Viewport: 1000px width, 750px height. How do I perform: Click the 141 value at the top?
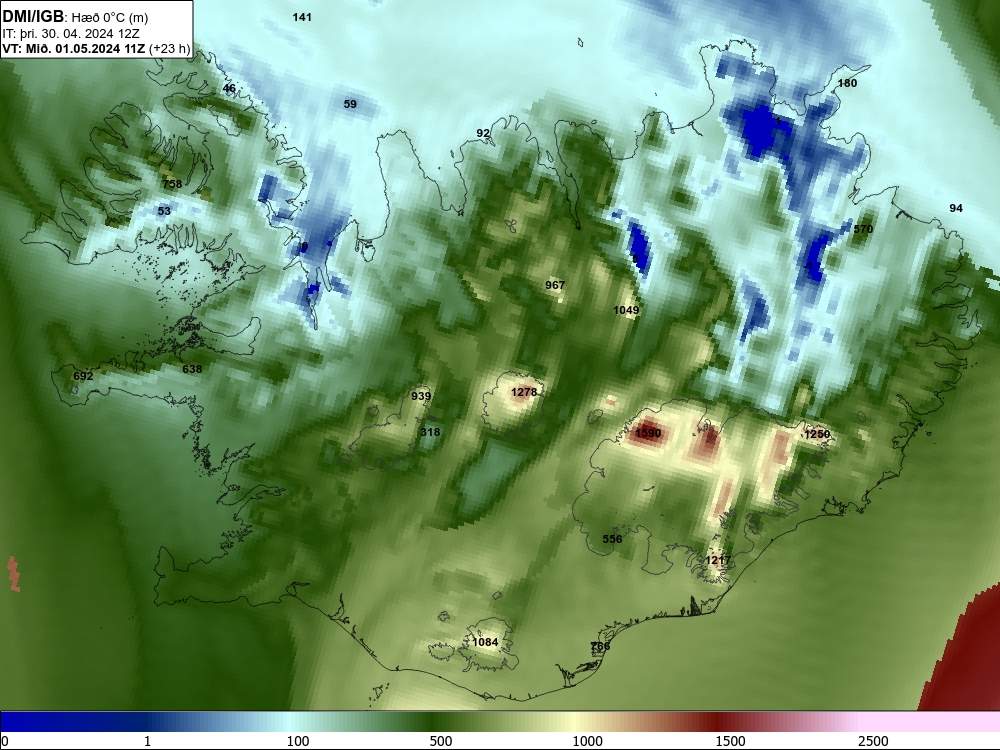[x=302, y=17]
